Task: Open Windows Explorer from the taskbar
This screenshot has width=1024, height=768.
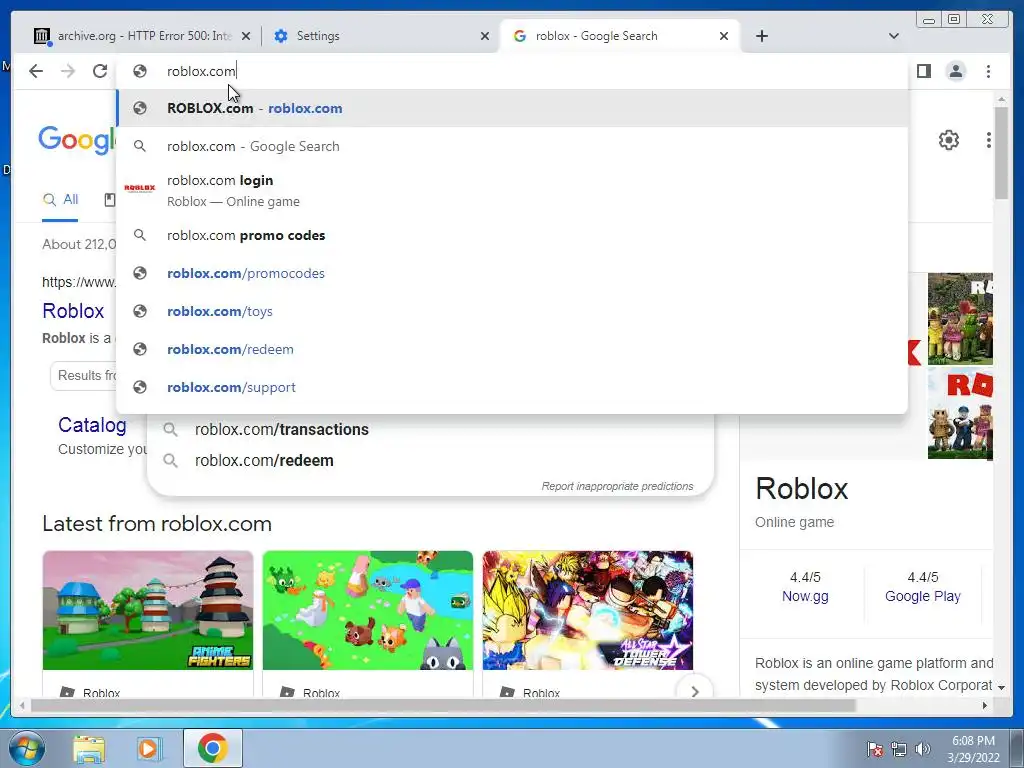Action: click(x=88, y=748)
